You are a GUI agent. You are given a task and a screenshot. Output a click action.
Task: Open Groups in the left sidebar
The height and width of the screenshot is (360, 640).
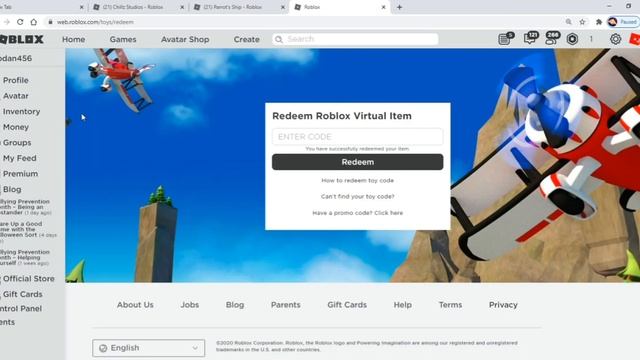(x=17, y=143)
